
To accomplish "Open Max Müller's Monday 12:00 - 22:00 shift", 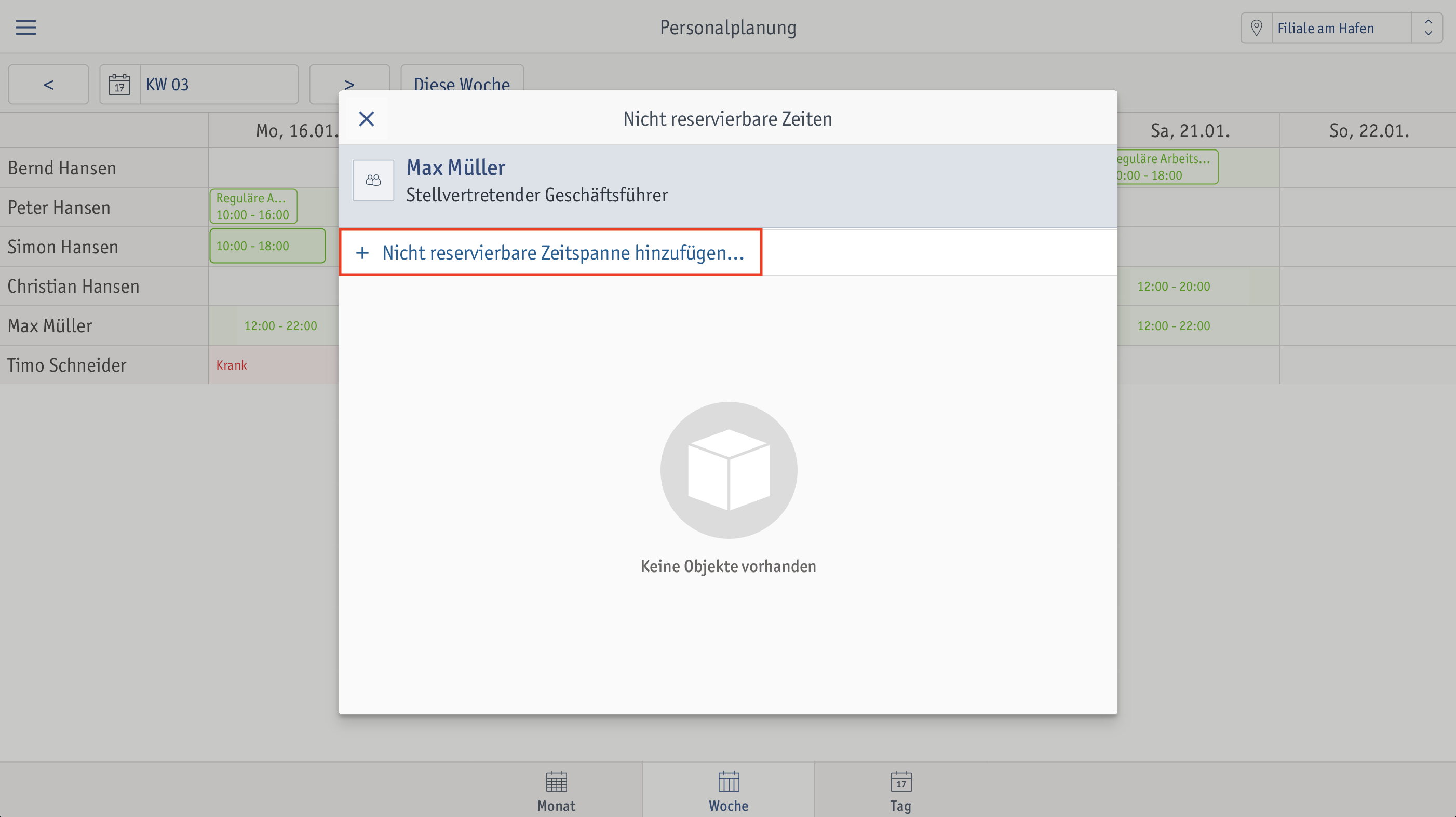I will pos(280,326).
